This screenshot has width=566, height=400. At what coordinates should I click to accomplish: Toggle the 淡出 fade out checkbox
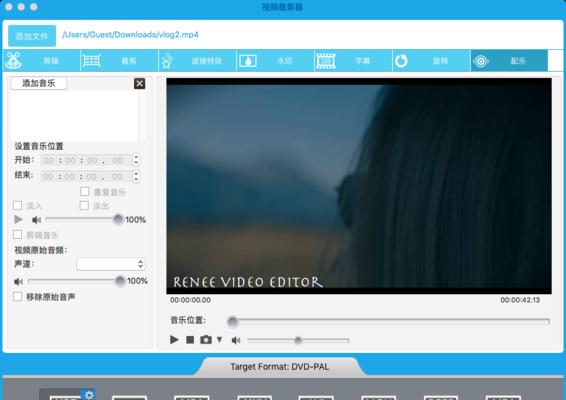click(84, 205)
